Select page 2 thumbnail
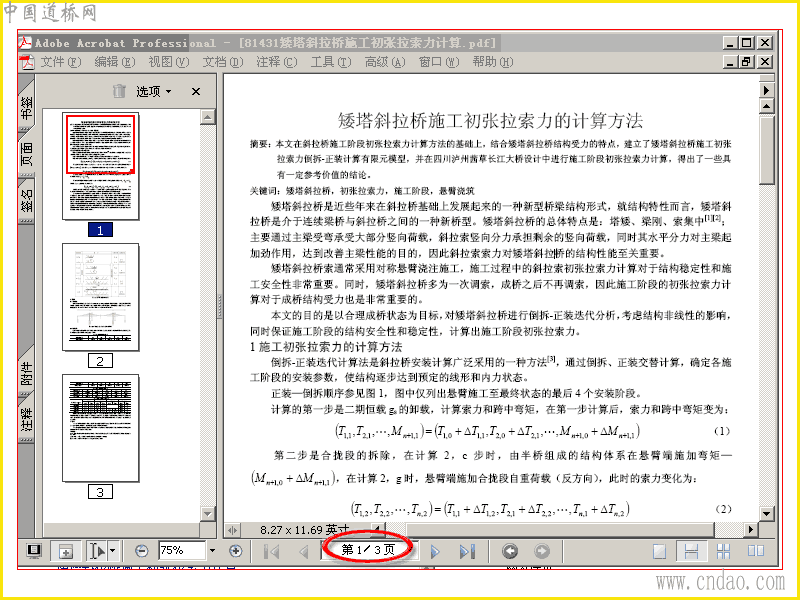This screenshot has height=600, width=800. pyautogui.click(x=101, y=297)
